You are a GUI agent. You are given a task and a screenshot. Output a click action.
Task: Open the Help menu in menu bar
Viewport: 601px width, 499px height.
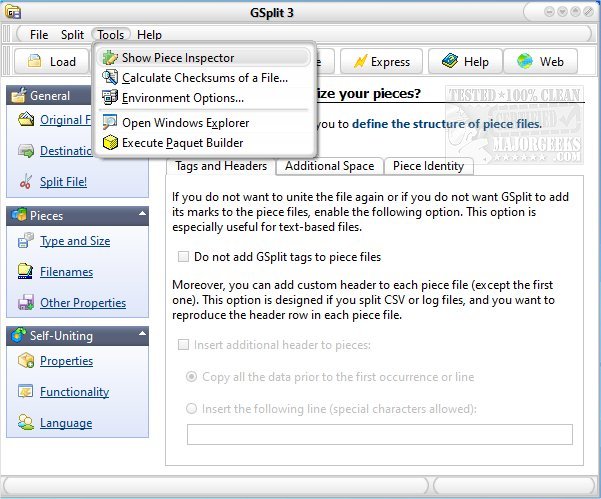[x=149, y=34]
